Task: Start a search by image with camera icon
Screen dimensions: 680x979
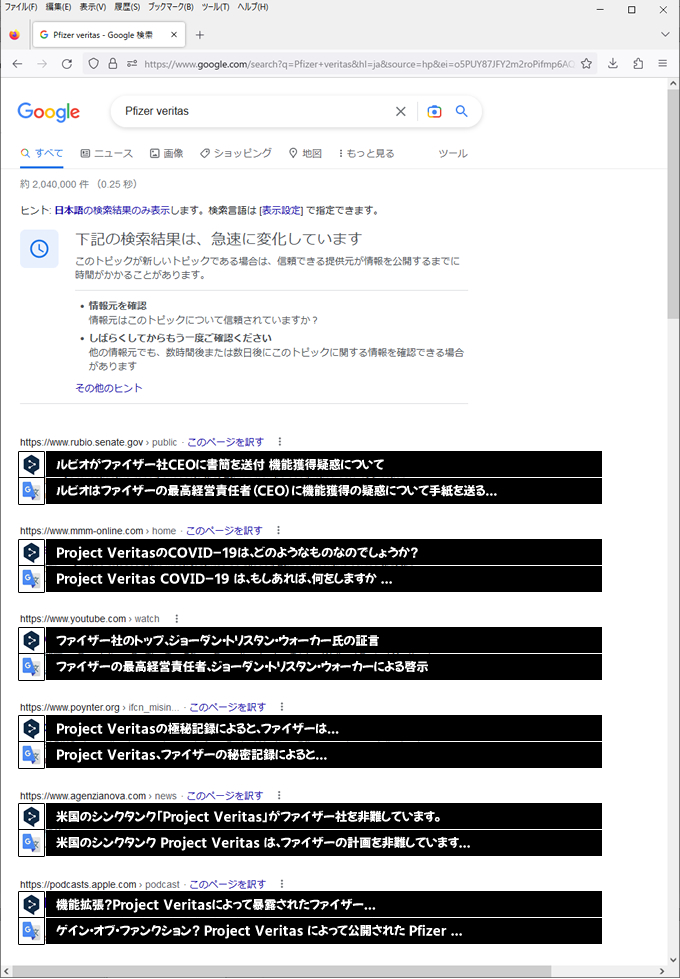Action: pos(434,112)
